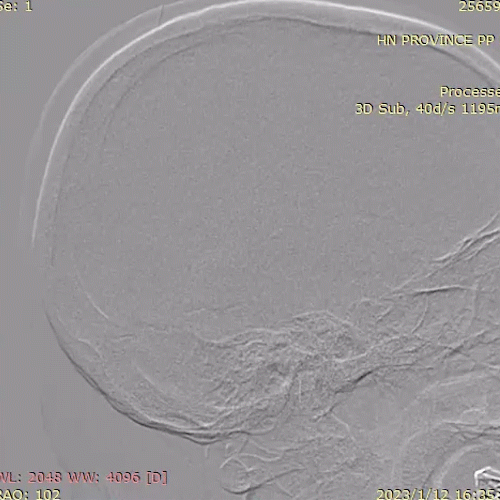500x500 pixels.
Task: Click the Se: 1 series label
Action: coord(16,6)
